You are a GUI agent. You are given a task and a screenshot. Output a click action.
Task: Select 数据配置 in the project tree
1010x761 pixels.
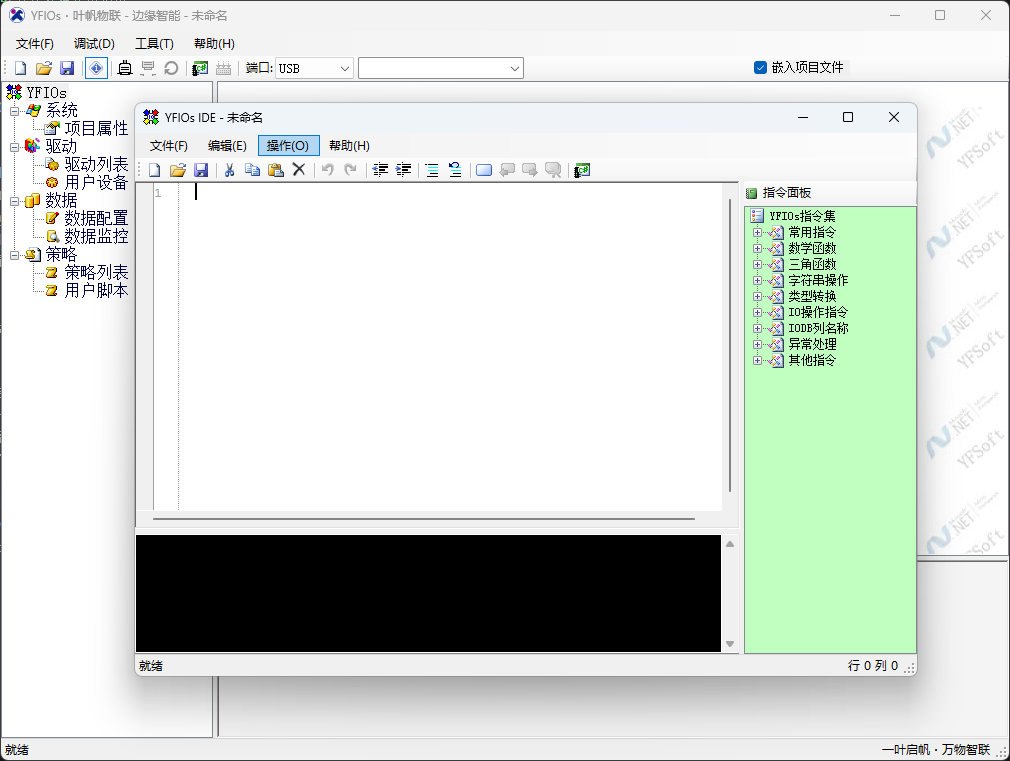[96, 219]
